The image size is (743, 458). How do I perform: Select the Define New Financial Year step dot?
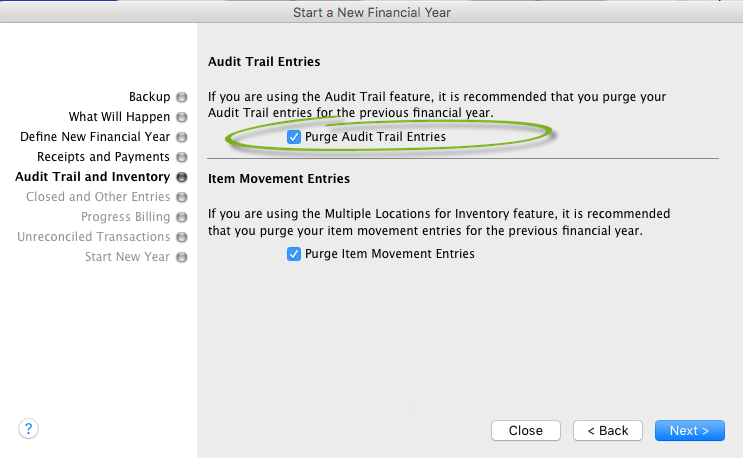pos(181,137)
